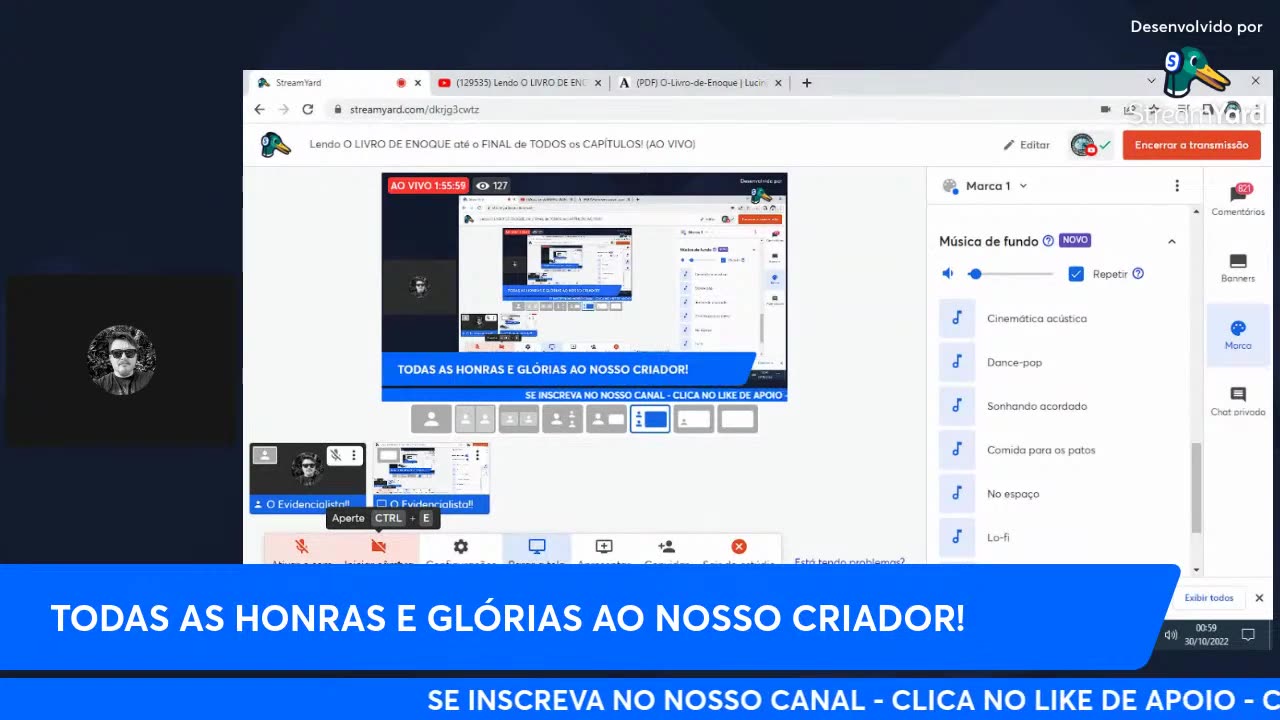Play the No espaço music track
The width and height of the screenshot is (1280, 720).
957,493
